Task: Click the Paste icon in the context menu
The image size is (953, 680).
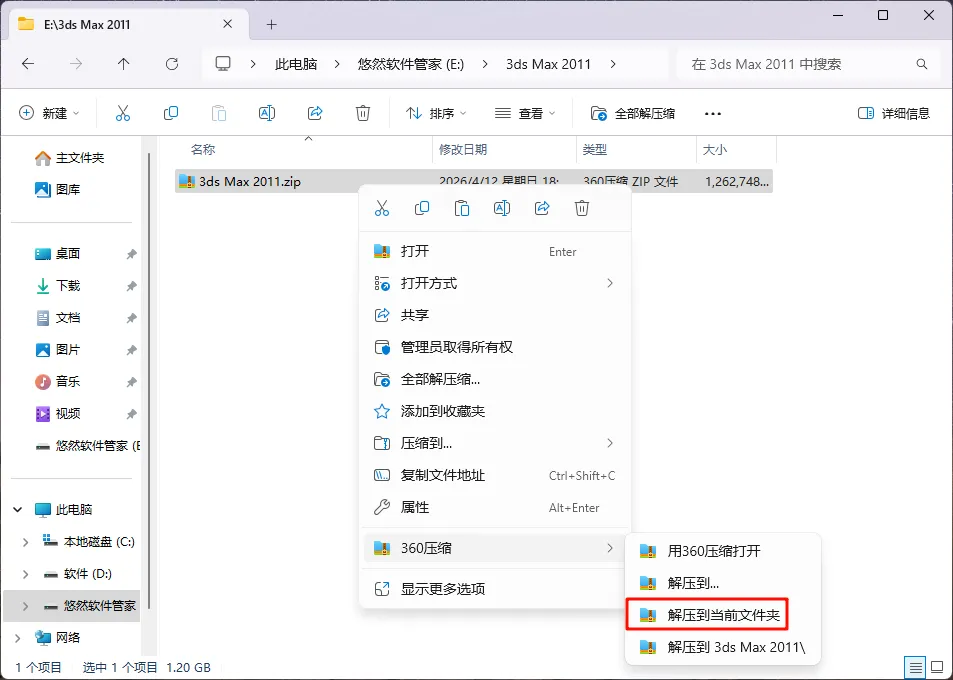Action: [462, 208]
